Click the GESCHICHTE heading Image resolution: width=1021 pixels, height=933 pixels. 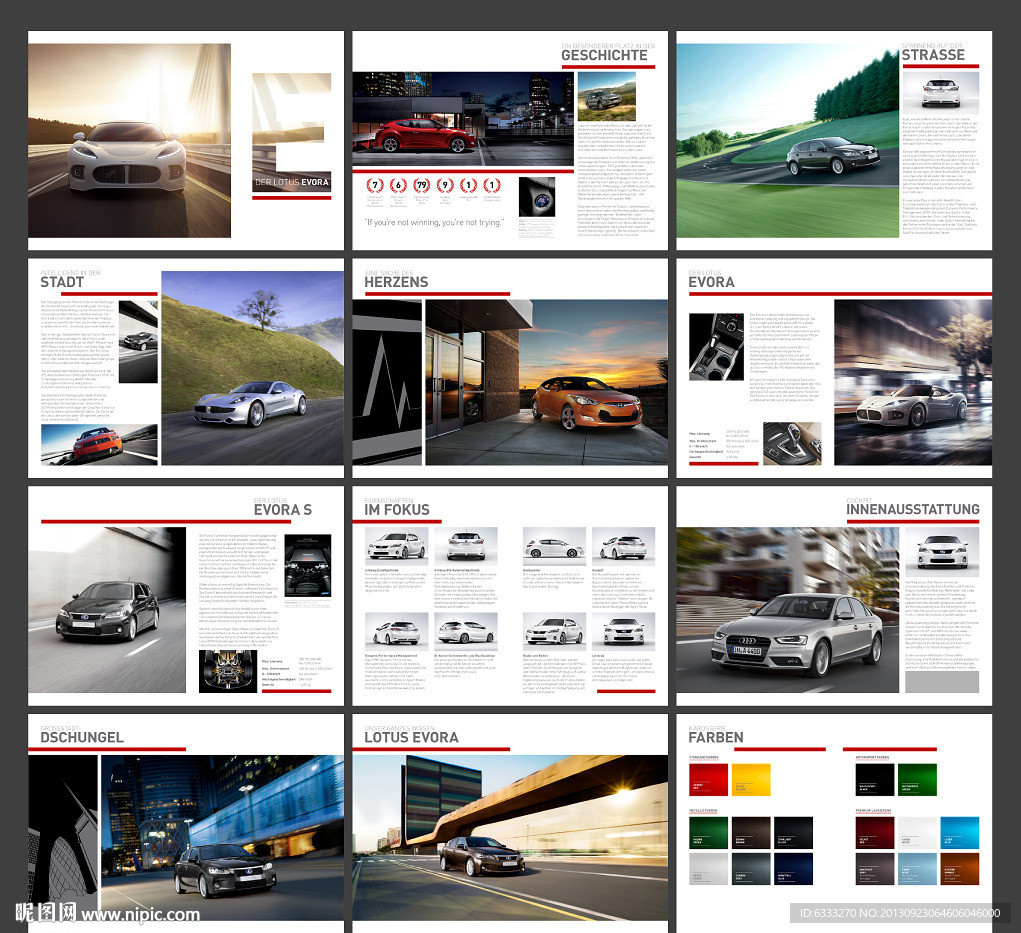coord(604,55)
